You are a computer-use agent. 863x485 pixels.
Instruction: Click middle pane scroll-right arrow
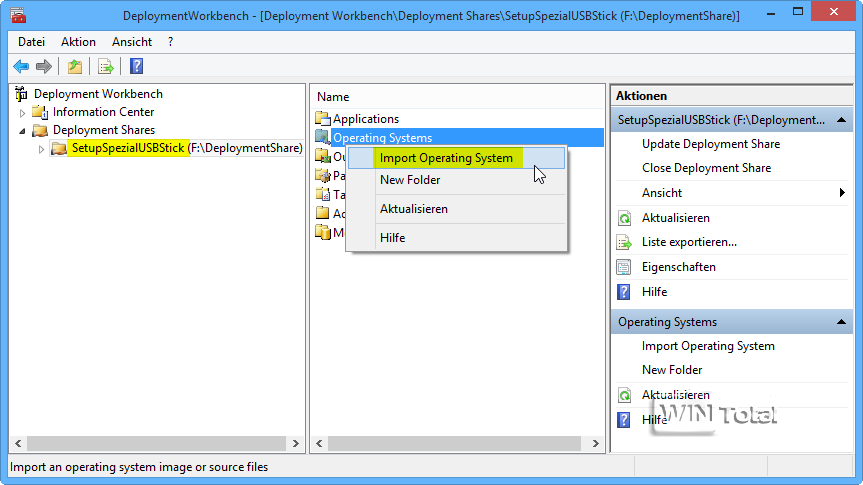[595, 443]
